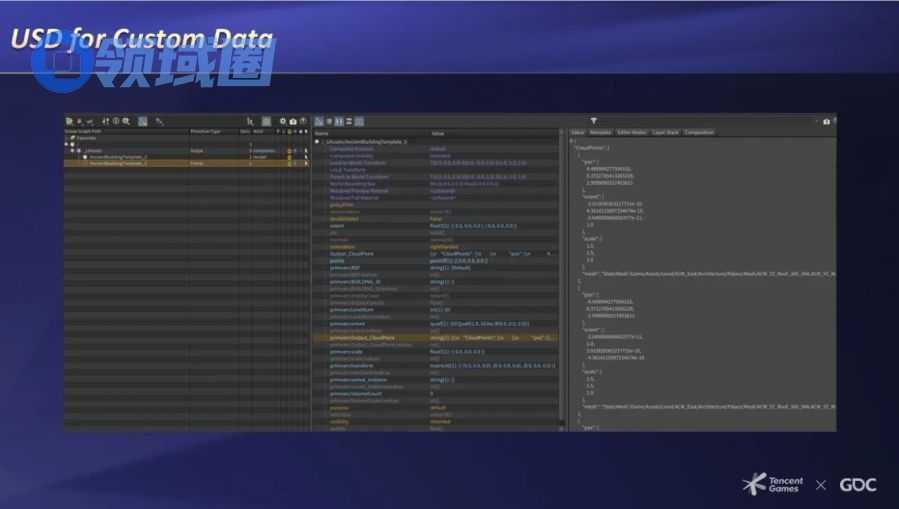Toggle the yellow draw mode icon on the UAssets row
Screen dimensions: 899x509
[290, 150]
